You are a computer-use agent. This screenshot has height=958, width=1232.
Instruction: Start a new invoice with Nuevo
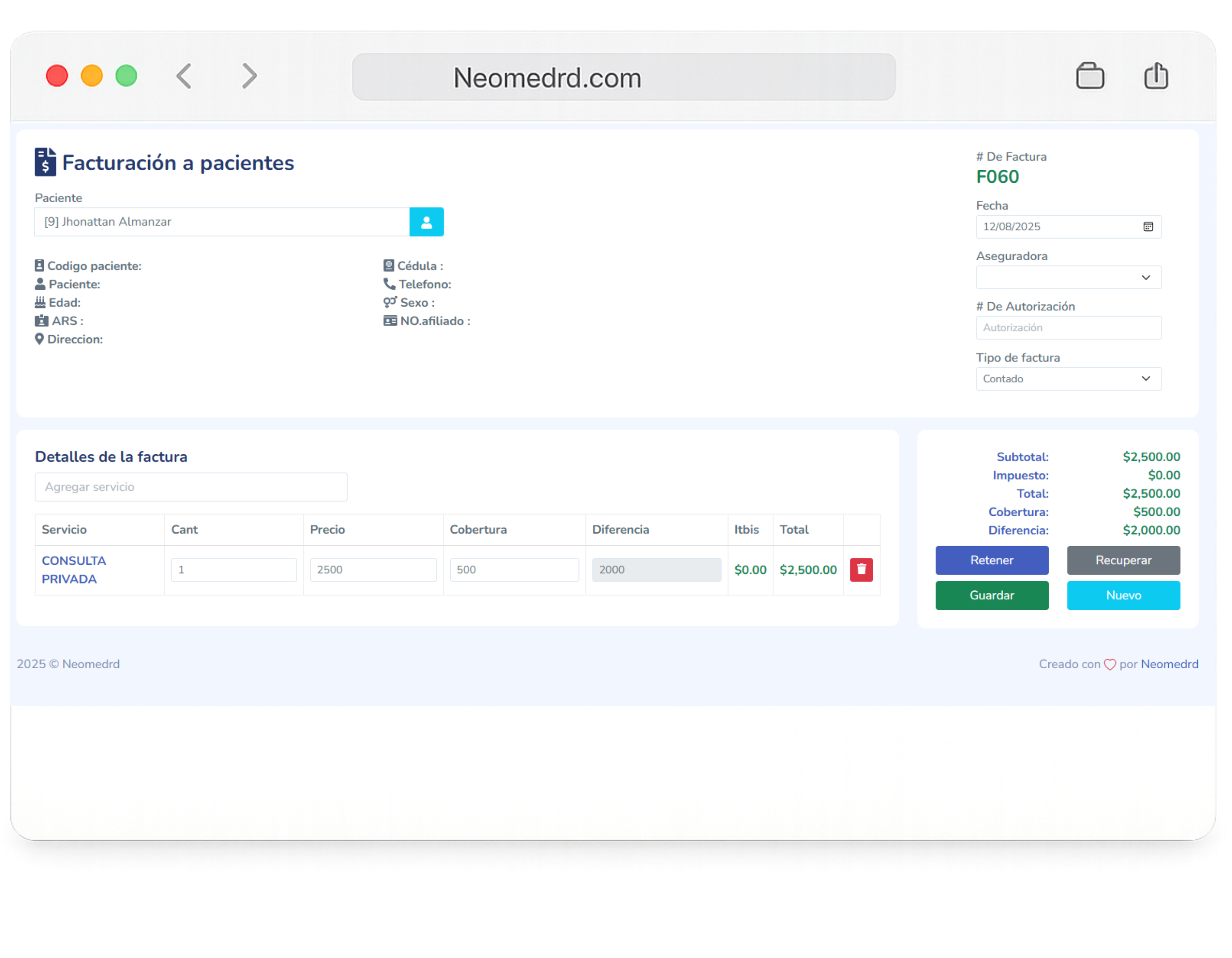point(1122,595)
